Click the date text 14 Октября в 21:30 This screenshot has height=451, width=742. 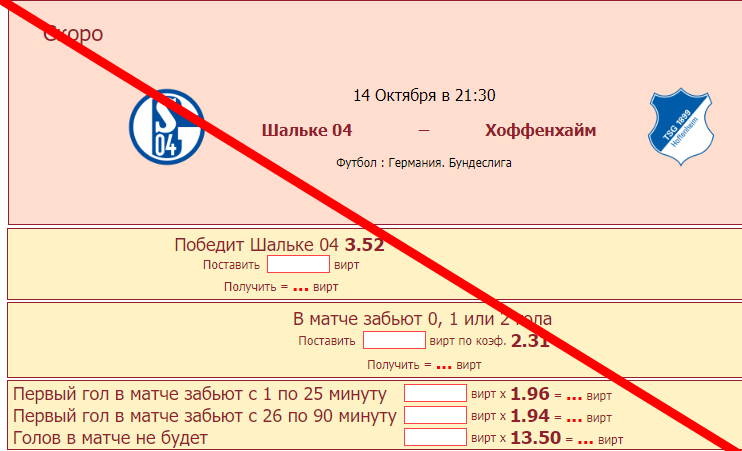(424, 96)
